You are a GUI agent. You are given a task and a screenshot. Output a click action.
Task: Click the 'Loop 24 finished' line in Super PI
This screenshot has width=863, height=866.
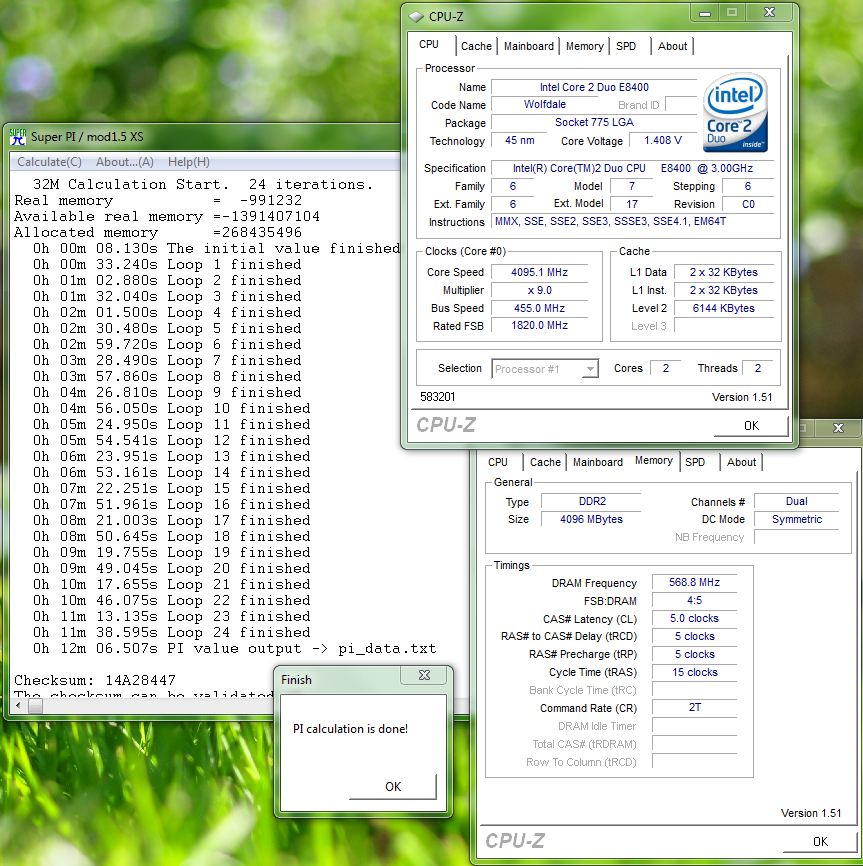171,632
